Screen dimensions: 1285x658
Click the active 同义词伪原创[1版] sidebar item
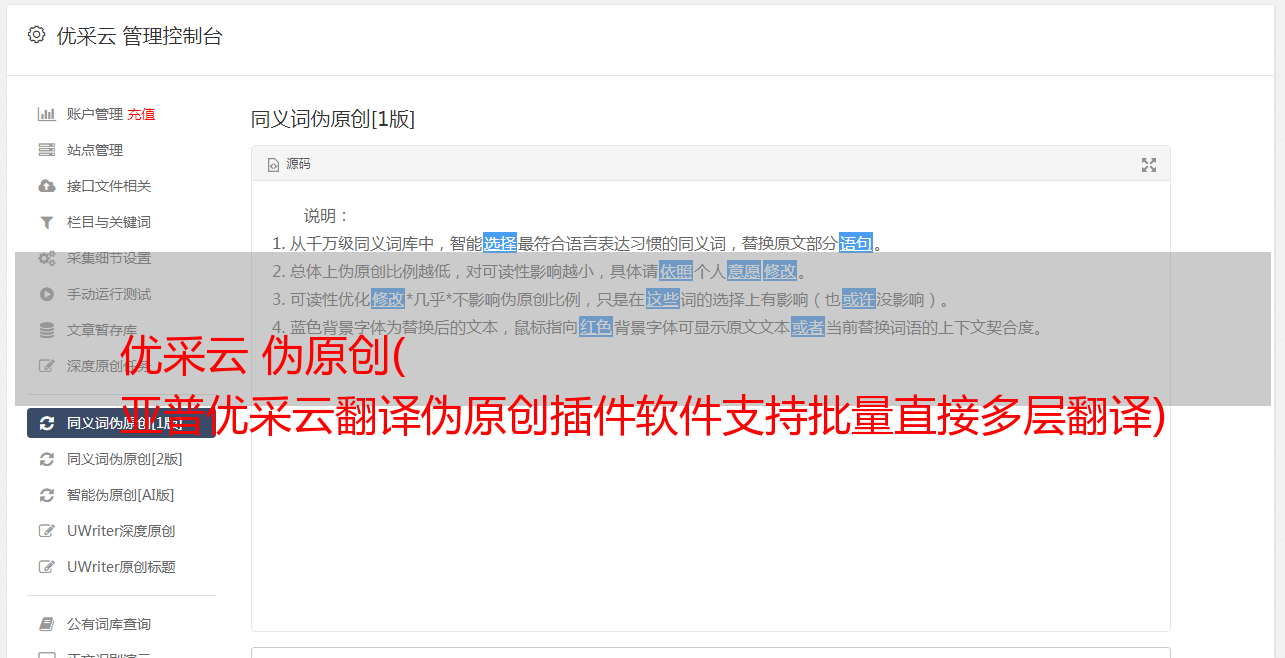click(x=121, y=423)
